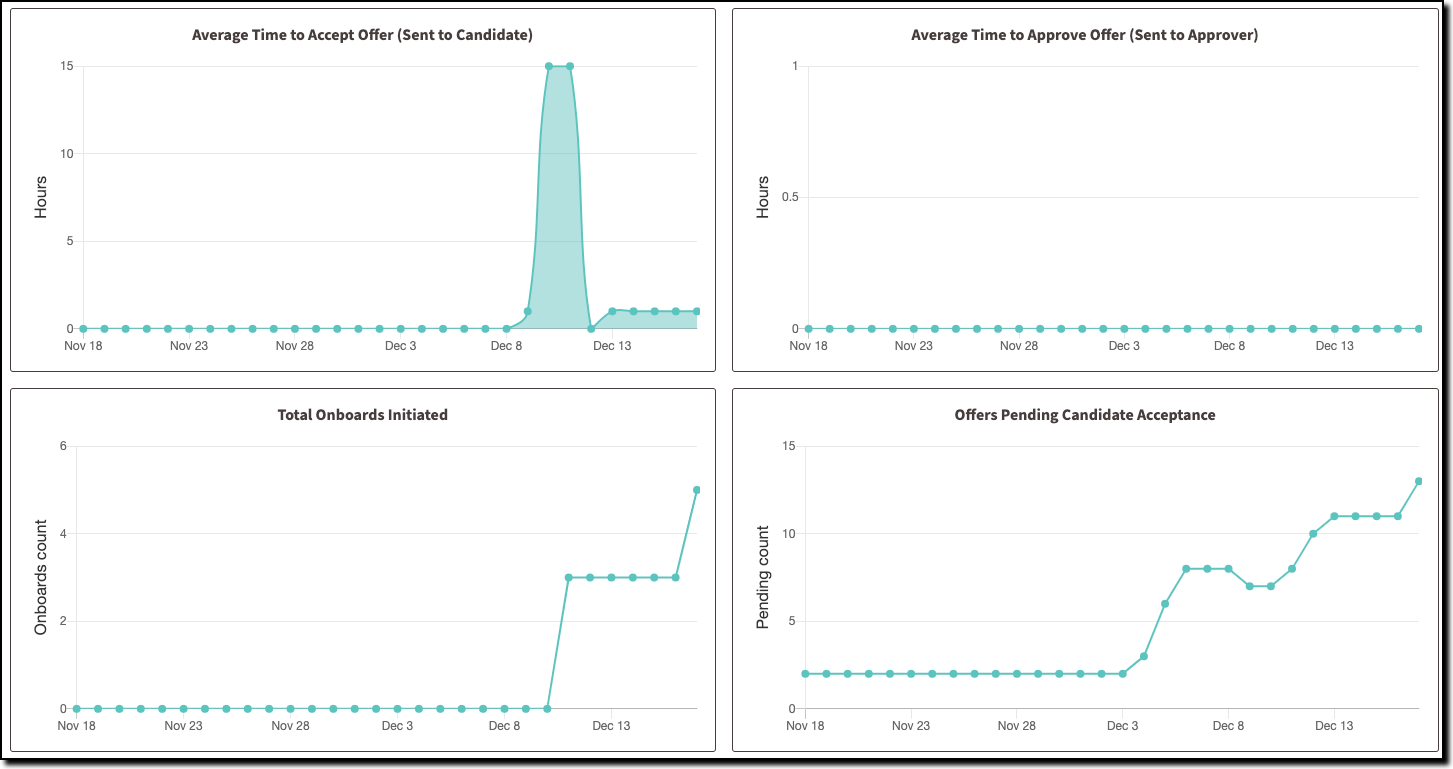Image resolution: width=1453 pixels, height=769 pixels.
Task: Click the Average Time to Accept Offer chart title
Action: click(x=363, y=34)
